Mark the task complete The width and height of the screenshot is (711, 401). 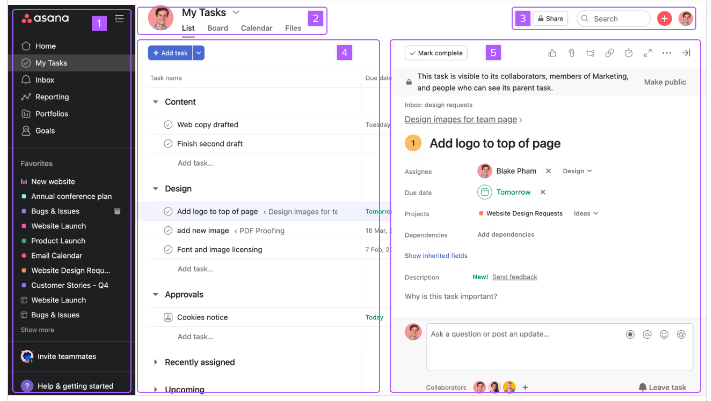coord(436,53)
